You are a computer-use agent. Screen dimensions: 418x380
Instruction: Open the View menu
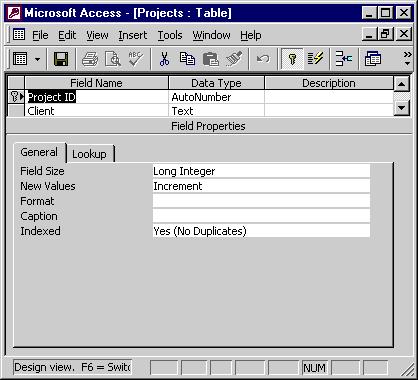tap(97, 35)
